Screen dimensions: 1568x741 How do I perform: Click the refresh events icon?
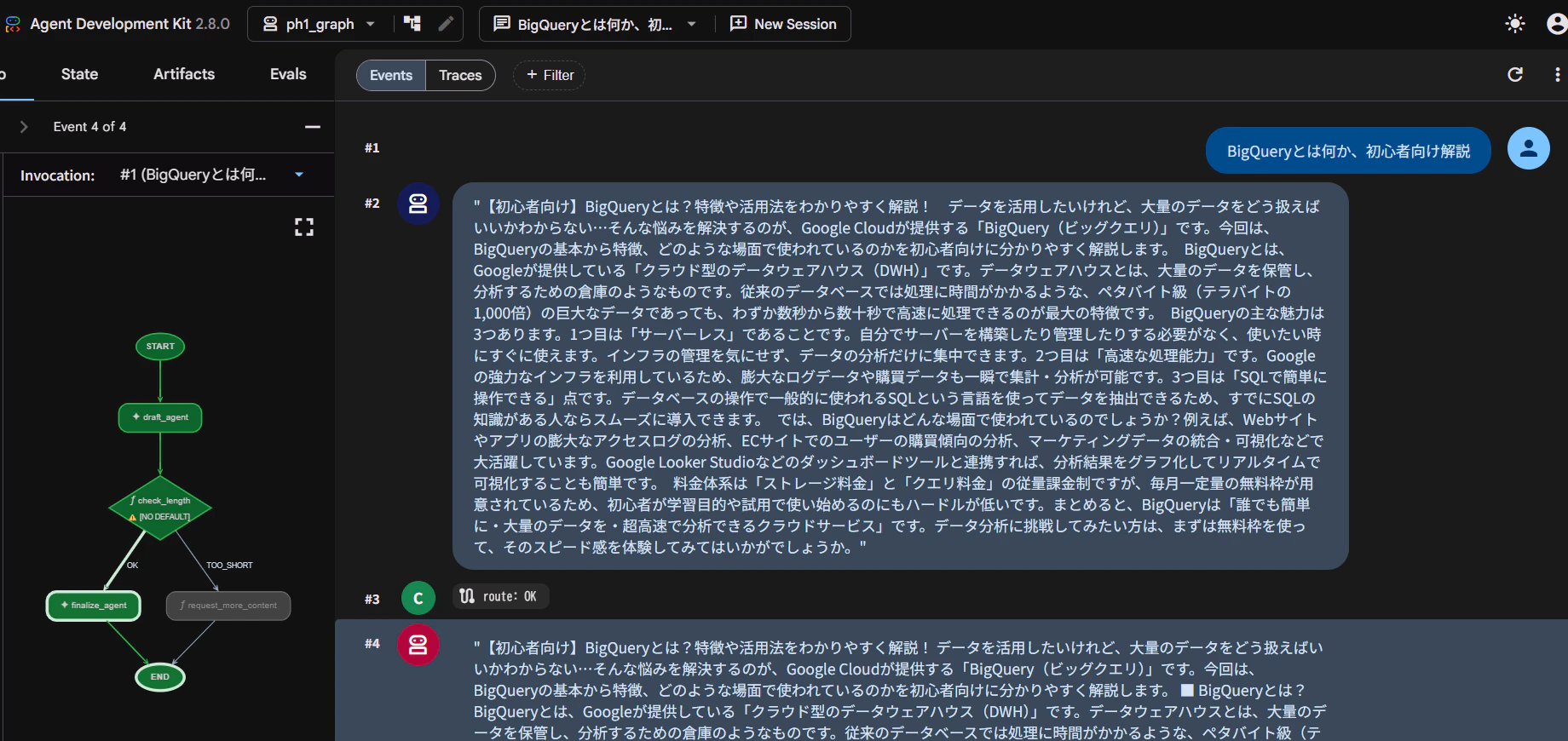click(1515, 74)
